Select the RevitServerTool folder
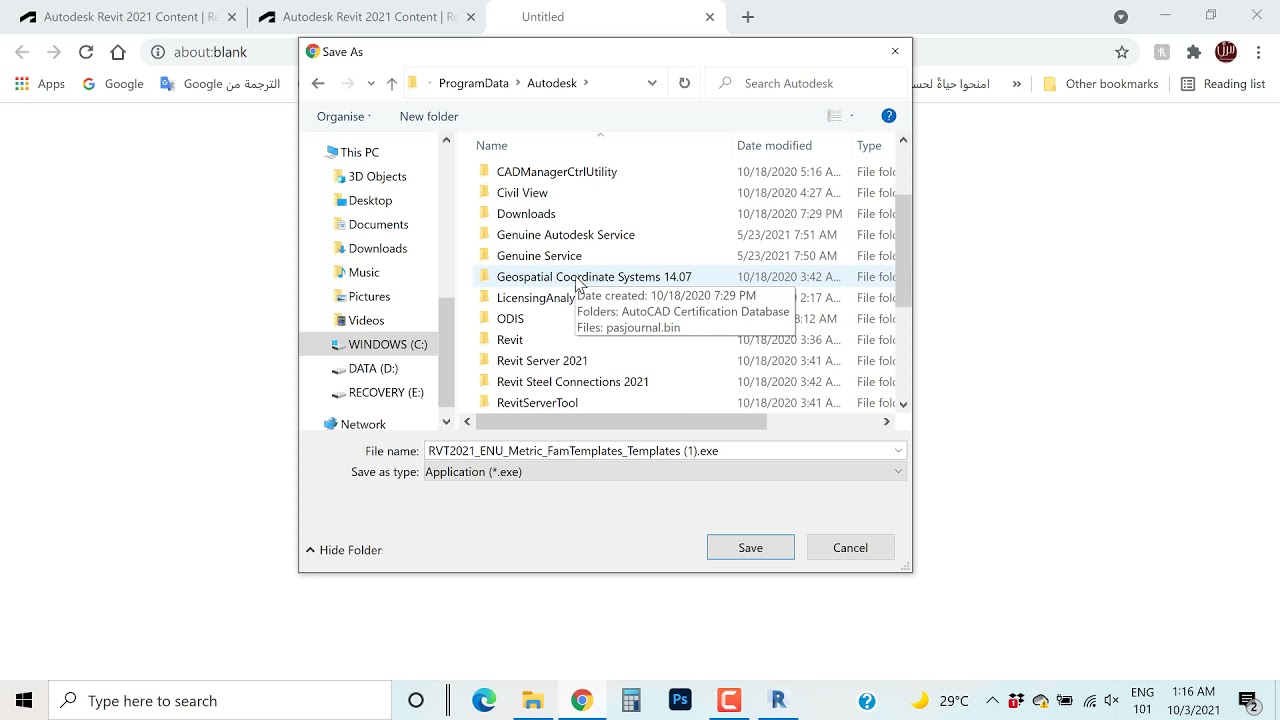Image resolution: width=1280 pixels, height=720 pixels. point(537,403)
